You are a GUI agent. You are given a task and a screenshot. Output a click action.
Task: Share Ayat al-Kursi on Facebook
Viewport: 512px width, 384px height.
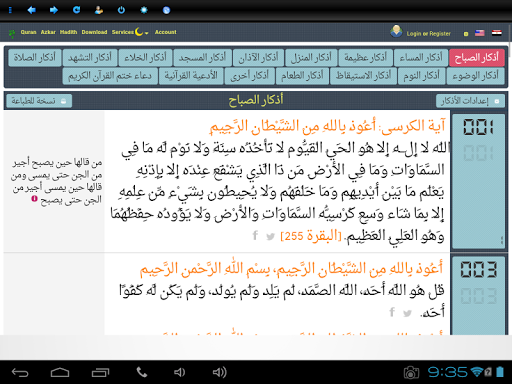click(255, 235)
